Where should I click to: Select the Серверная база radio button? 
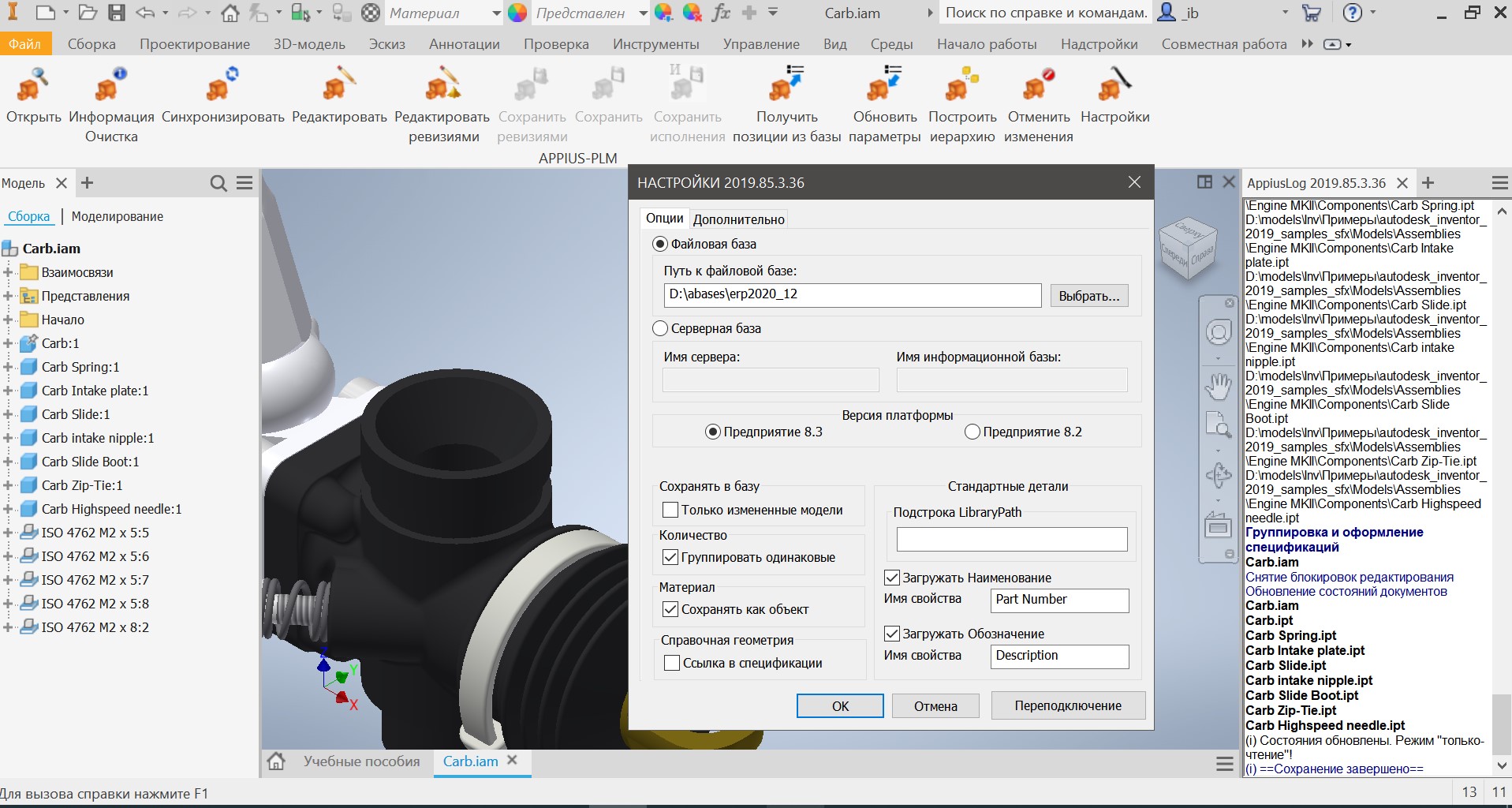[x=660, y=328]
